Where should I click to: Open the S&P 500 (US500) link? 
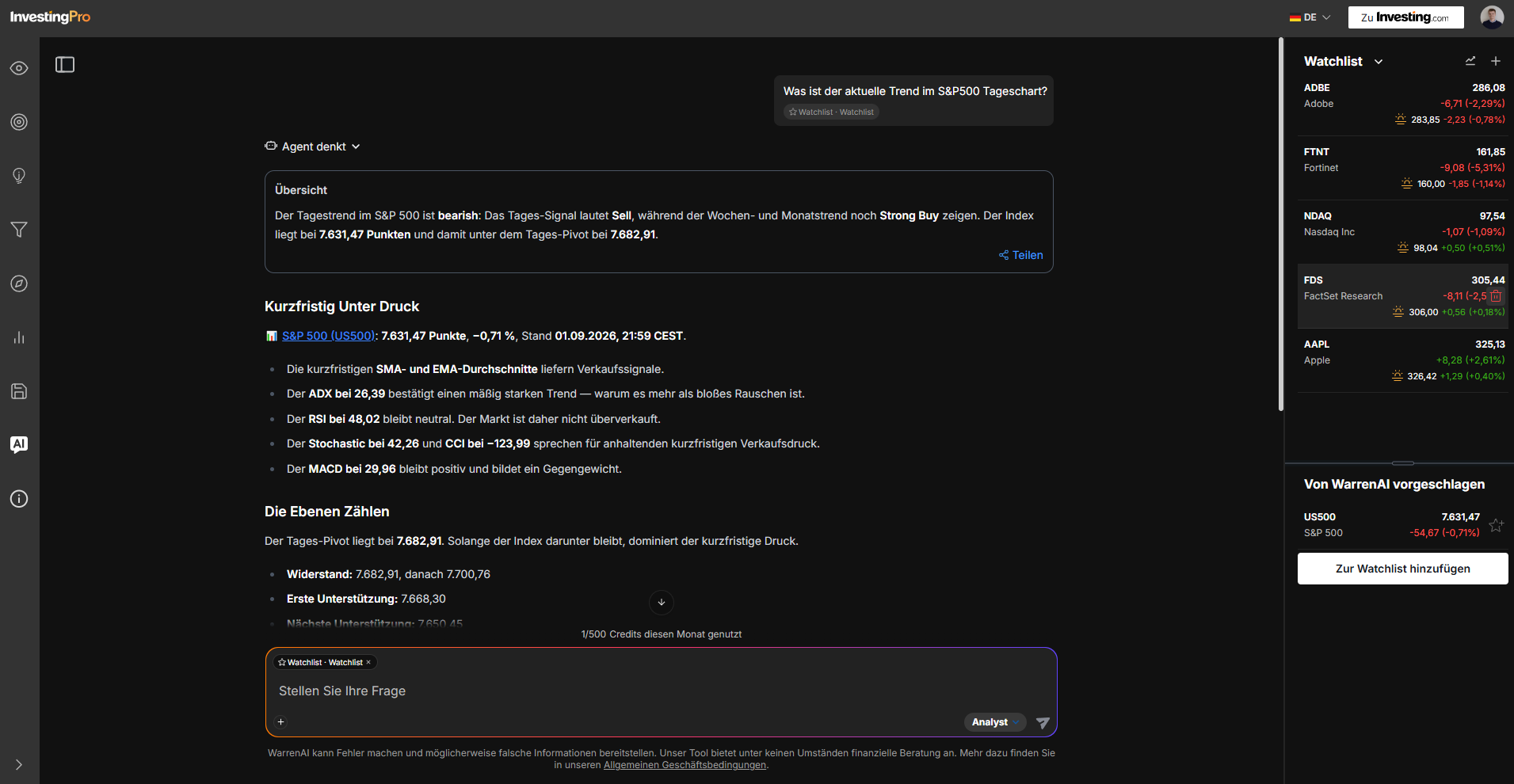click(x=329, y=336)
